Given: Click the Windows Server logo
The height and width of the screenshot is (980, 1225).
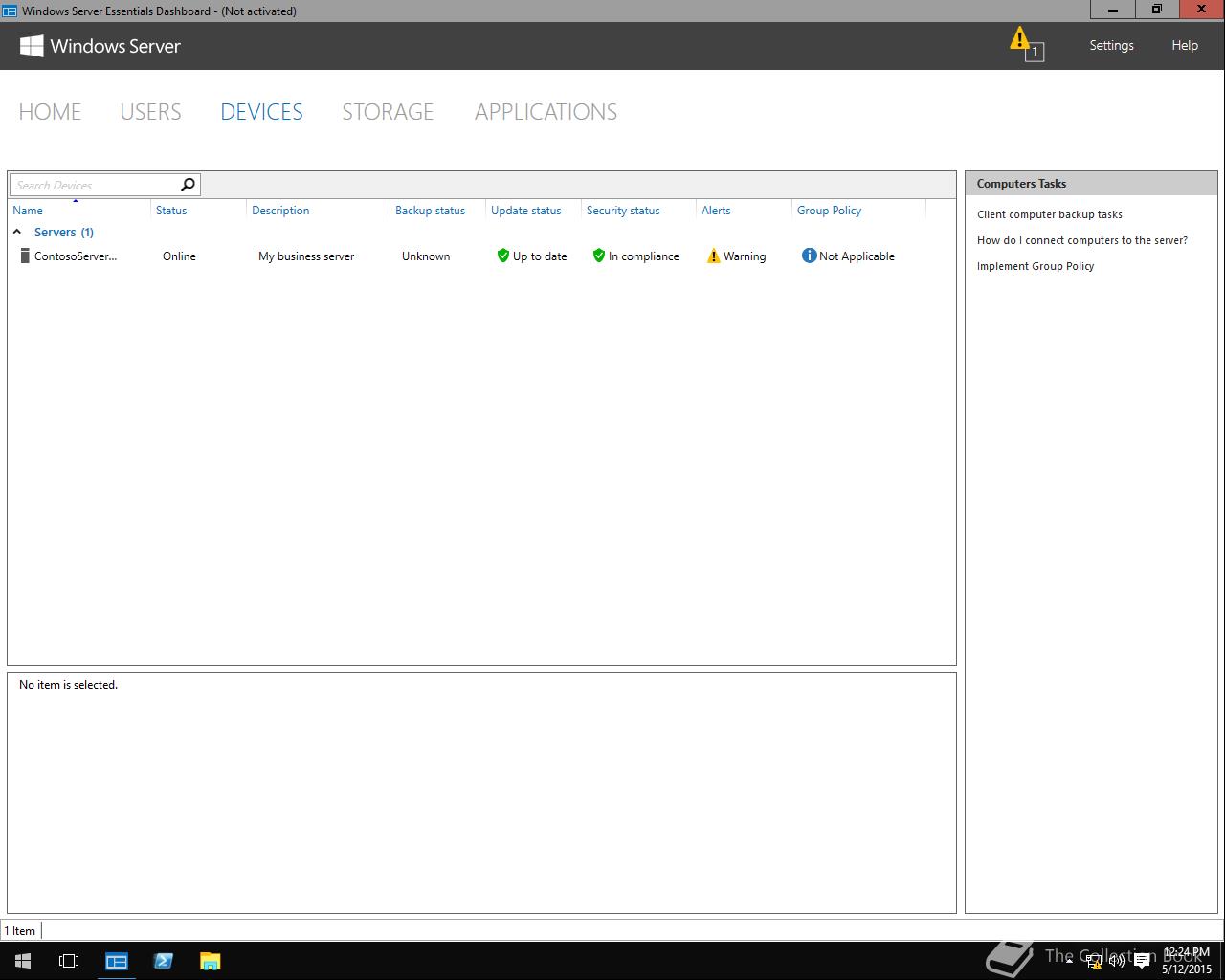Looking at the screenshot, I should pos(100,46).
